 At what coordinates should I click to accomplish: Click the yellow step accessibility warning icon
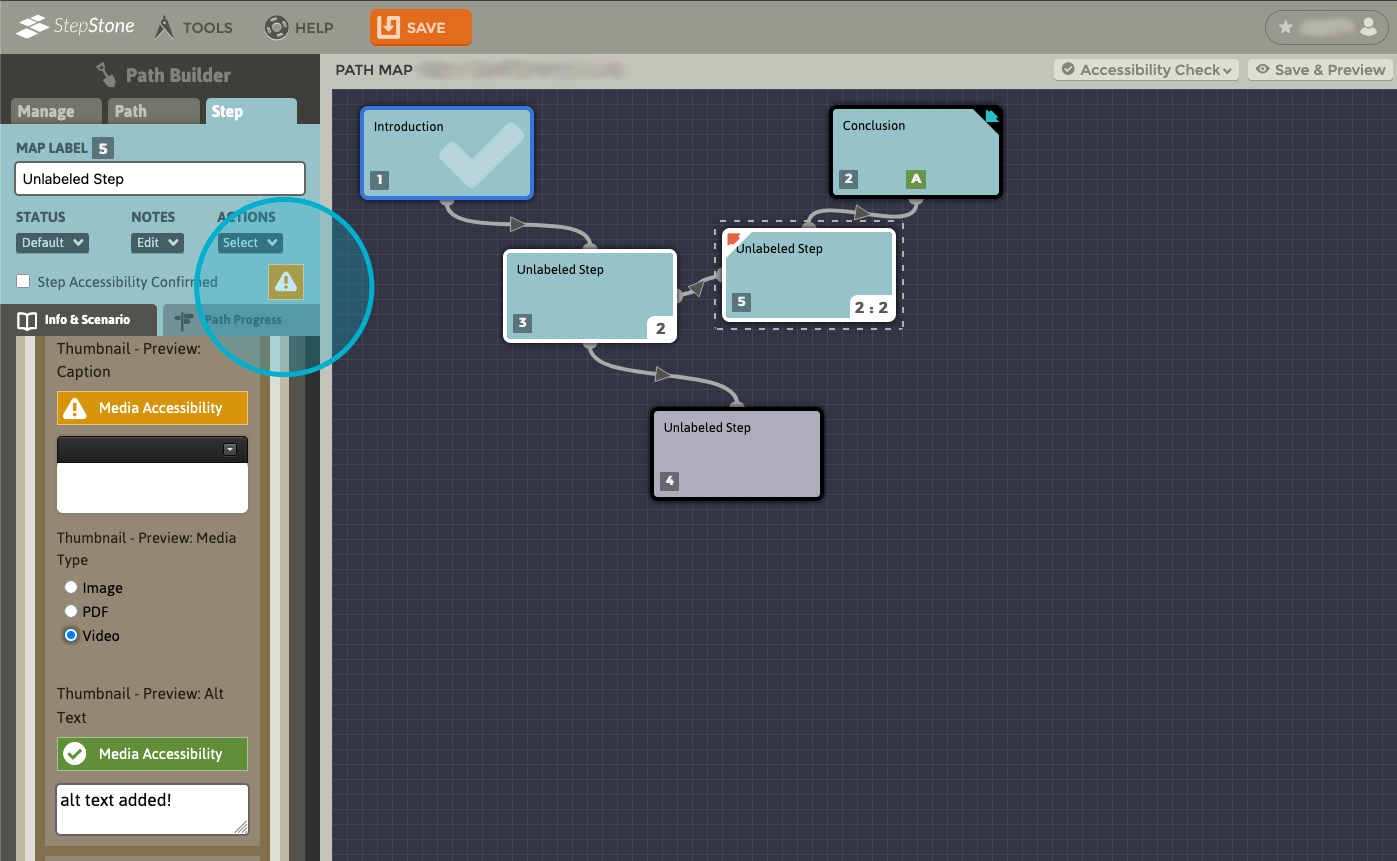pyautogui.click(x=286, y=282)
